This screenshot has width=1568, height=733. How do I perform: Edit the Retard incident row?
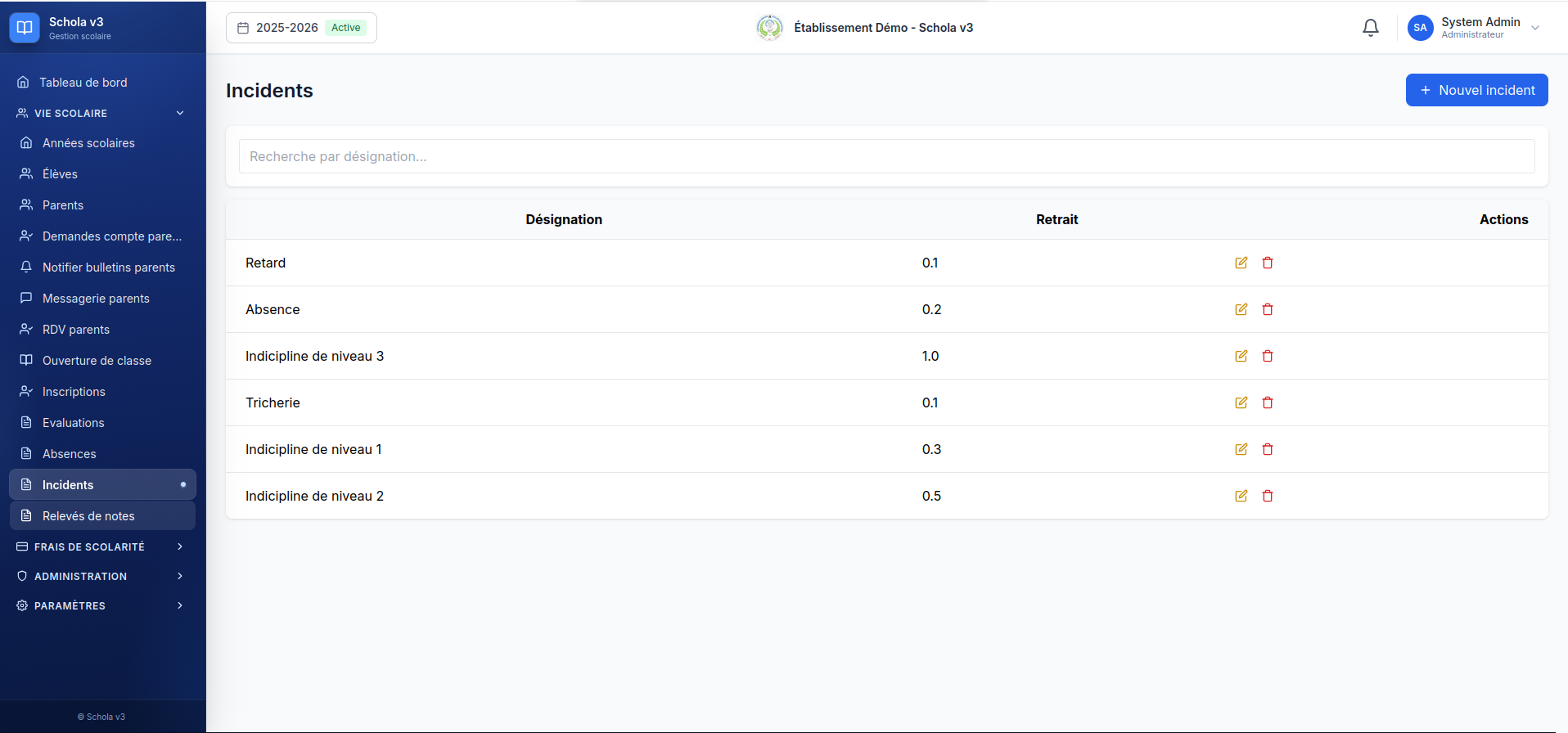[x=1241, y=263]
